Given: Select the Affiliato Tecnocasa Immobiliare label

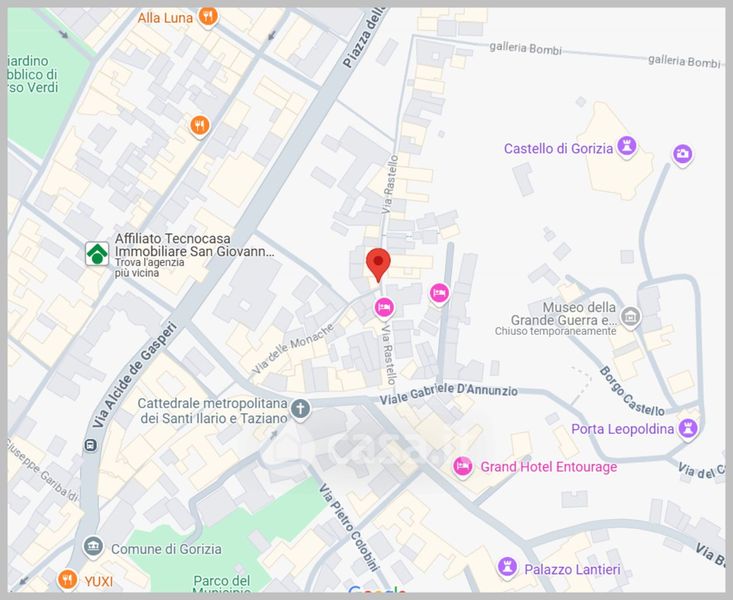Looking at the screenshot, I should pos(194,245).
